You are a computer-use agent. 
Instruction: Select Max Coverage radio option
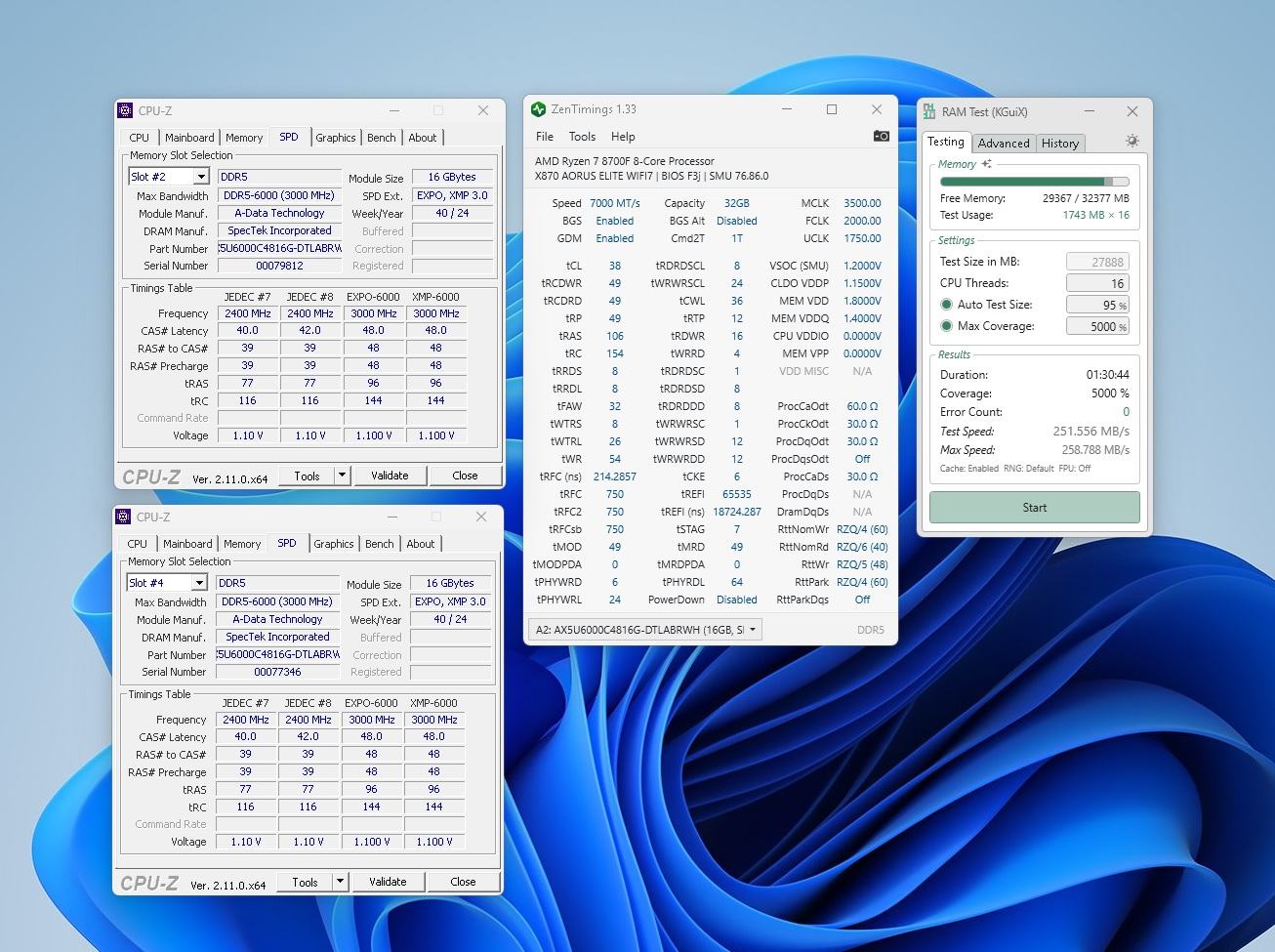(946, 326)
